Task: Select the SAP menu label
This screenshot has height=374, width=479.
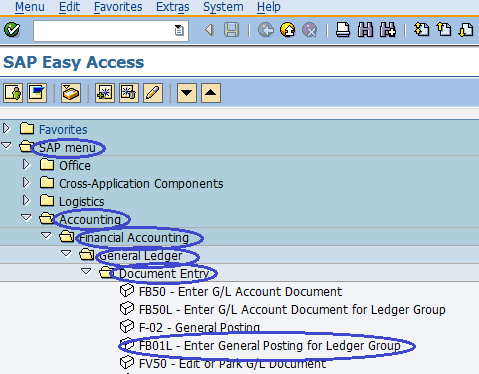Action: pyautogui.click(x=67, y=147)
